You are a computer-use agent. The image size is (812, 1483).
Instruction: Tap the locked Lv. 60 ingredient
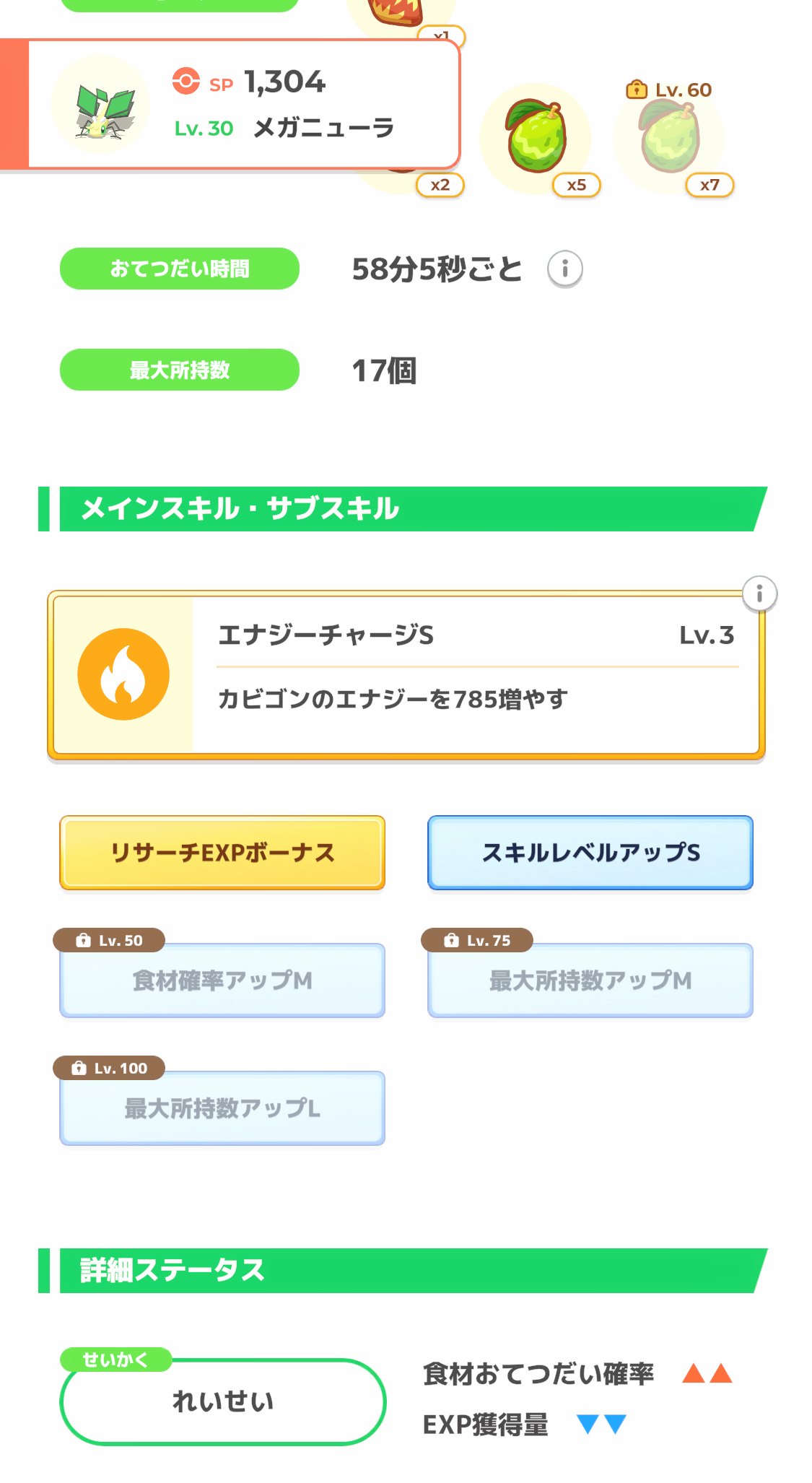tap(669, 137)
